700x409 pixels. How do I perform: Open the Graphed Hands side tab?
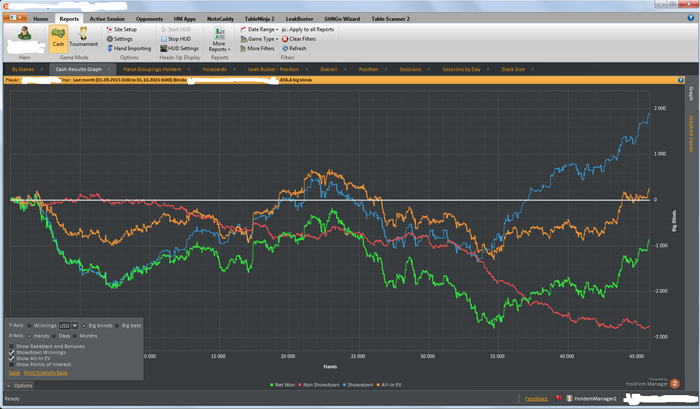(x=691, y=134)
